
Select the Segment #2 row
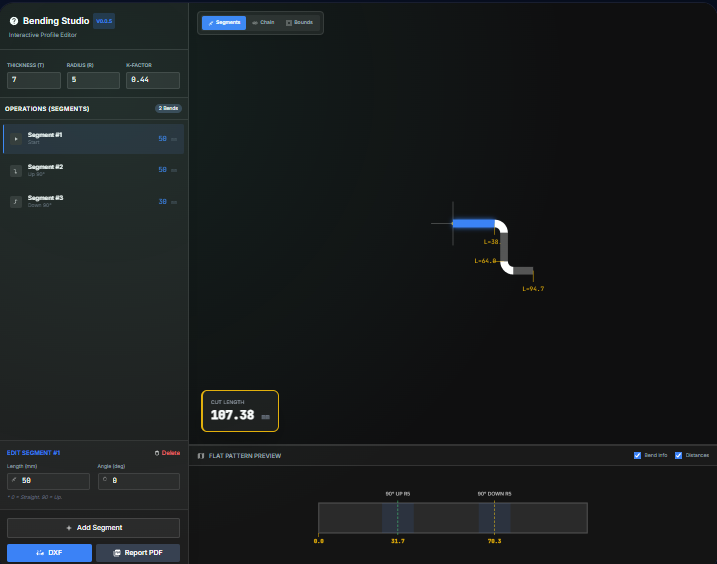93,170
